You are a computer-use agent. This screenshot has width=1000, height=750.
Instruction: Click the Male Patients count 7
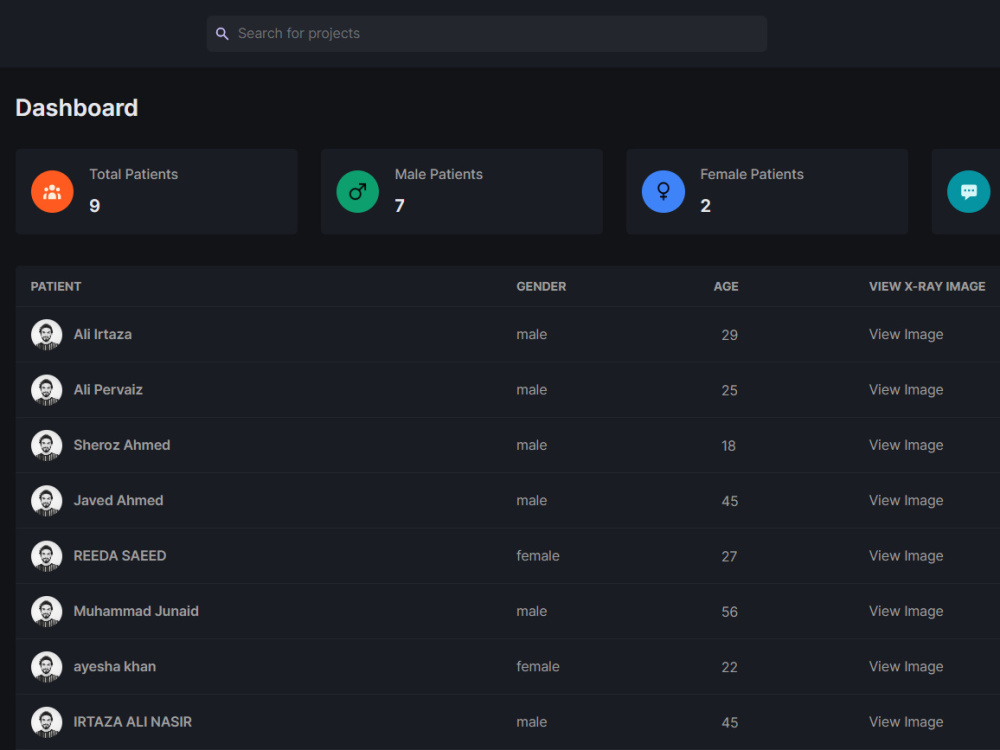pos(399,206)
